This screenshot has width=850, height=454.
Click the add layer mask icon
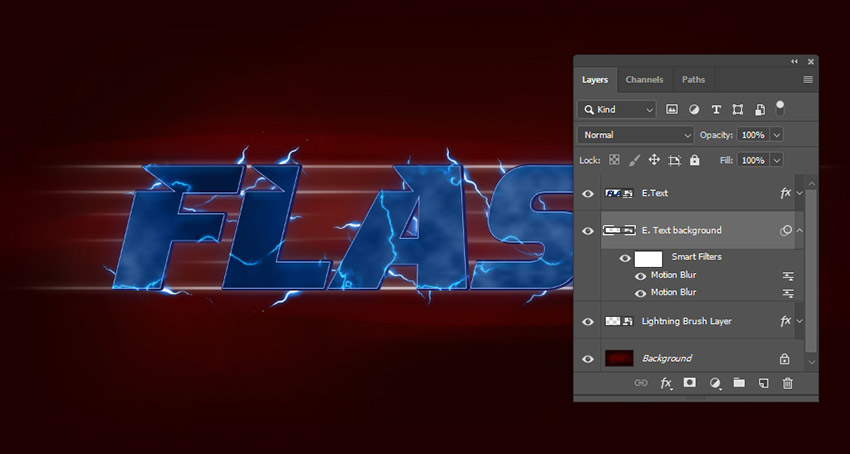[690, 383]
